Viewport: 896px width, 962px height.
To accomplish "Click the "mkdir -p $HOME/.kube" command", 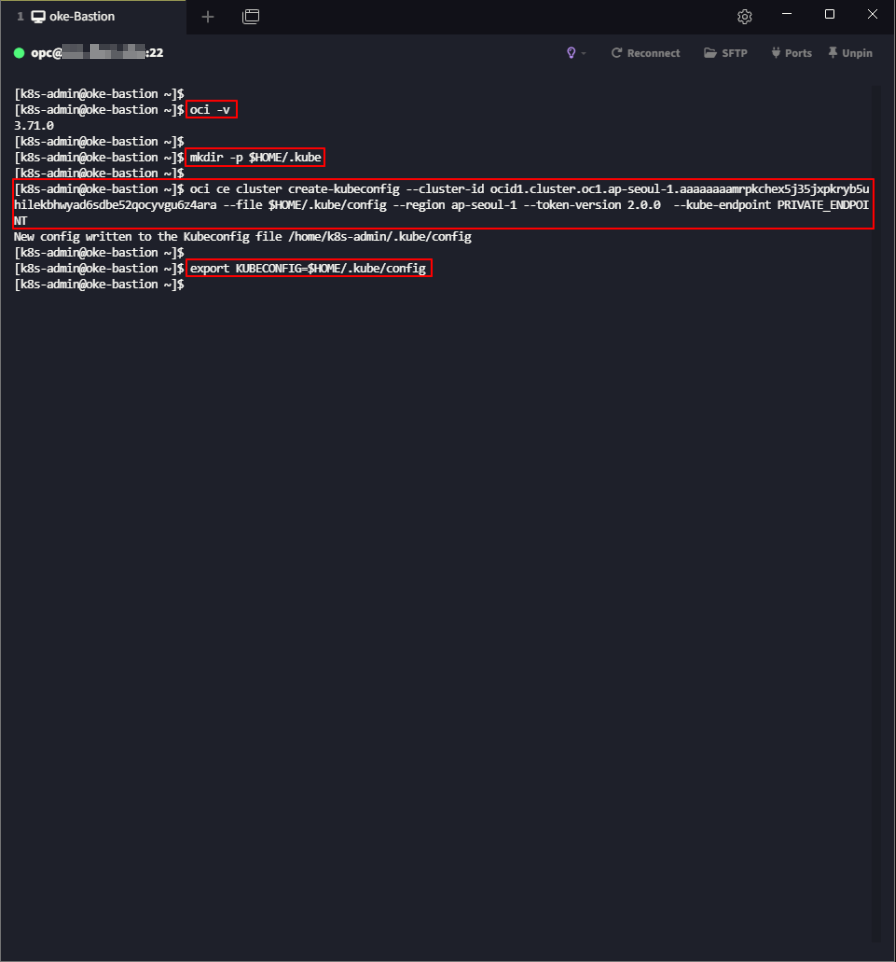I will [x=256, y=158].
